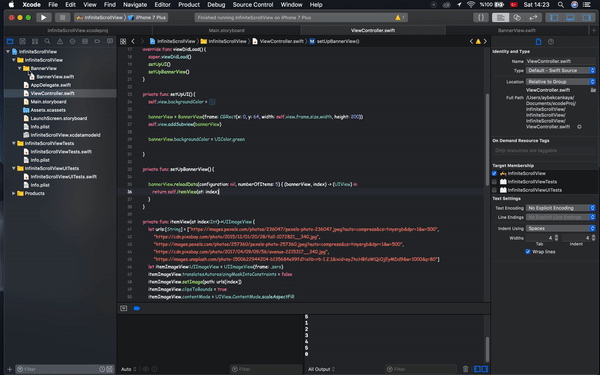Image resolution: width=600 pixels, height=375 pixels.
Task: Open the Text Encoding dropdown
Action: pos(561,208)
